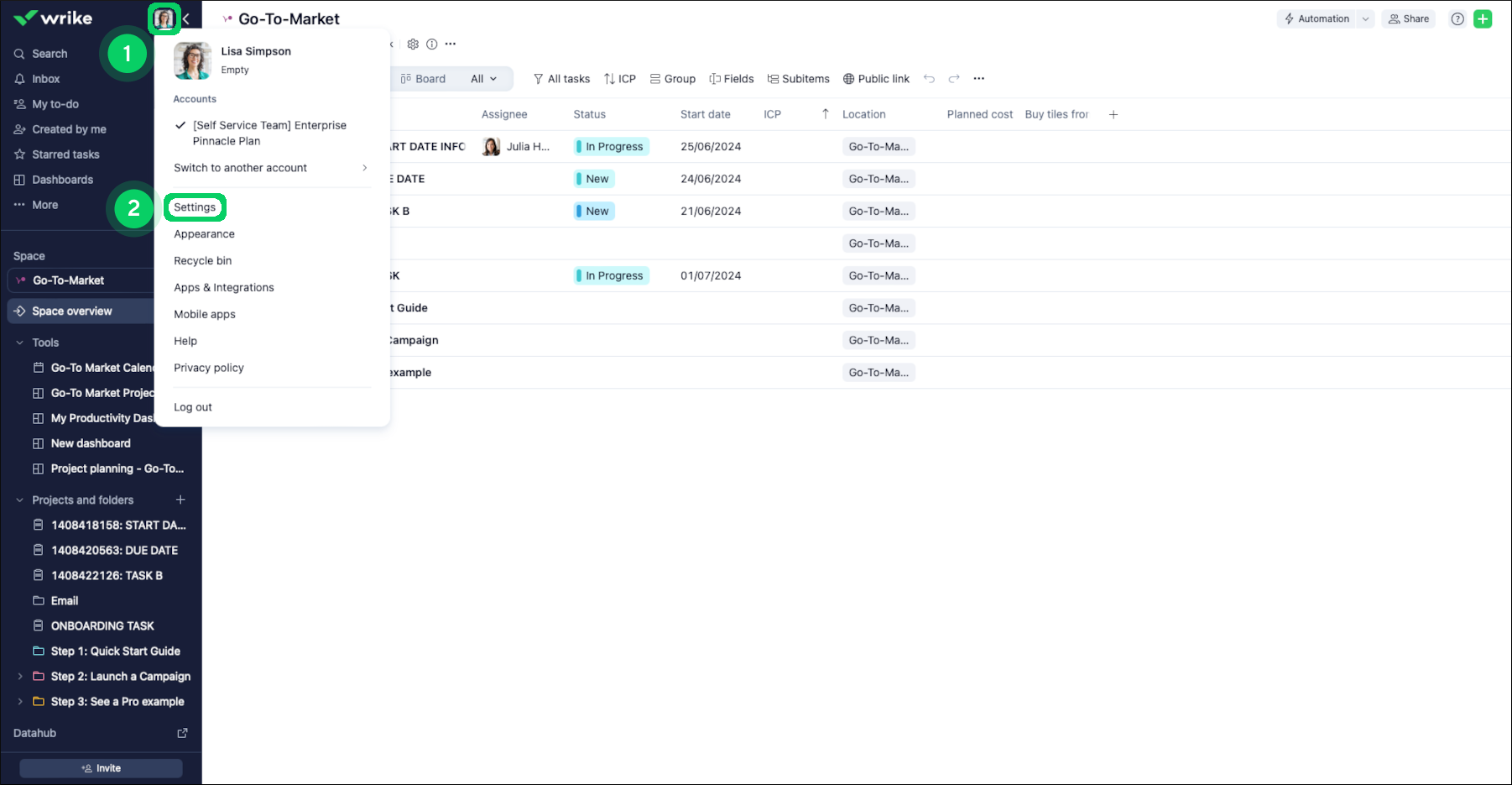Viewport: 1512px width, 785px height.
Task: Choose Log out in profile menu
Action: pos(193,407)
